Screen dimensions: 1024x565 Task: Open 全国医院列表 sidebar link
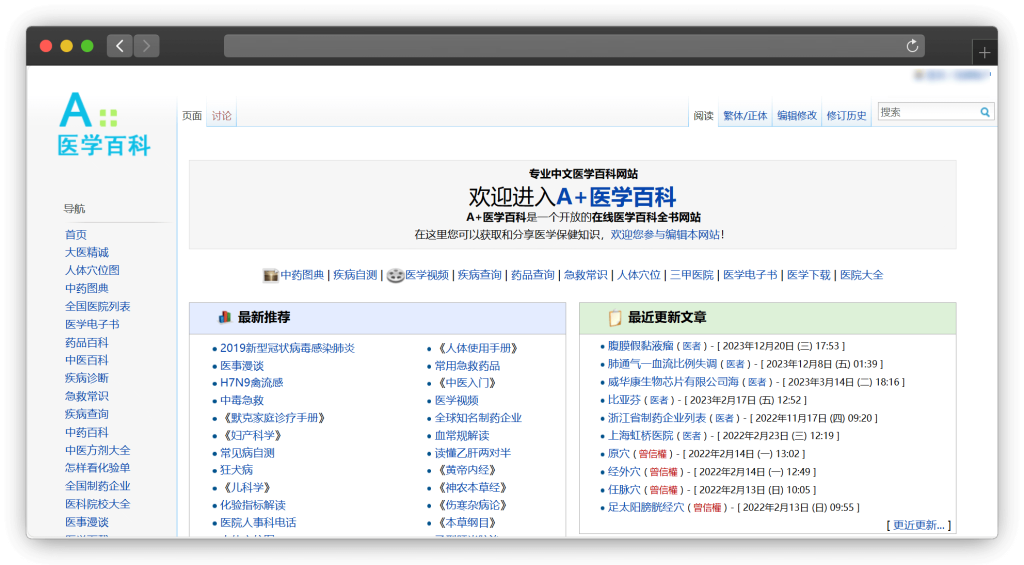tap(97, 306)
